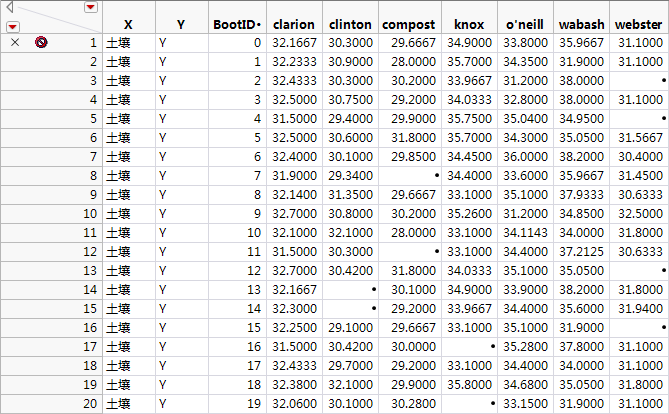Click wabash cell 37.2125
Image resolution: width=669 pixels, height=414 pixels.
click(x=582, y=251)
